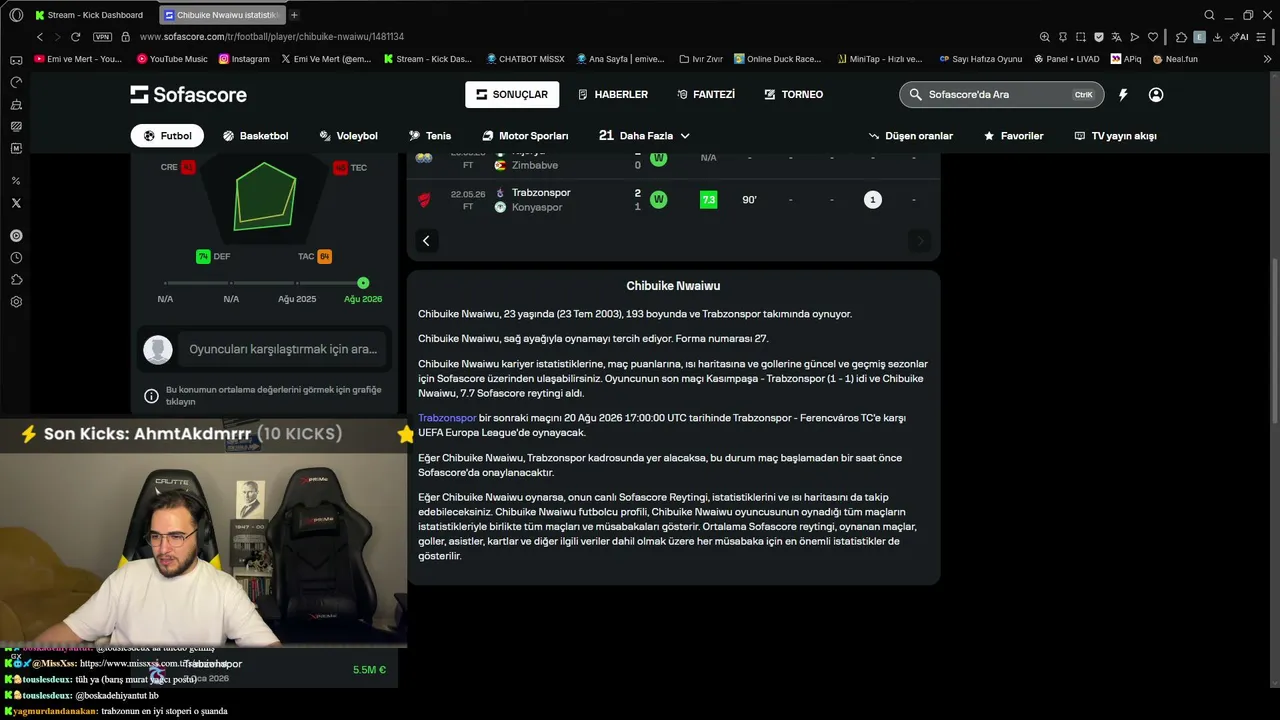Open the AI assistant button
The width and height of the screenshot is (1280, 720).
point(1240,37)
